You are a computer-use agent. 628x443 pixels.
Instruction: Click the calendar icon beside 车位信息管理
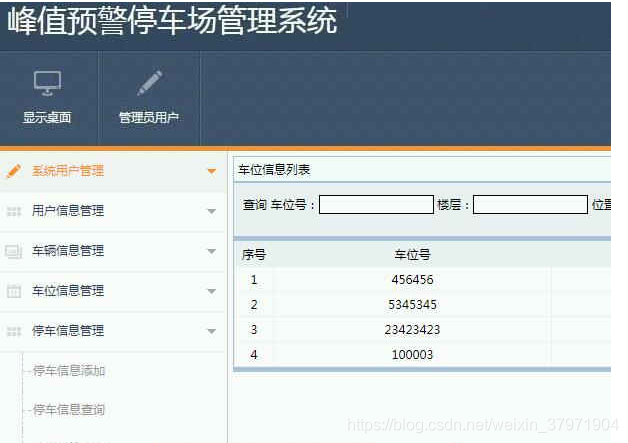tap(14, 291)
